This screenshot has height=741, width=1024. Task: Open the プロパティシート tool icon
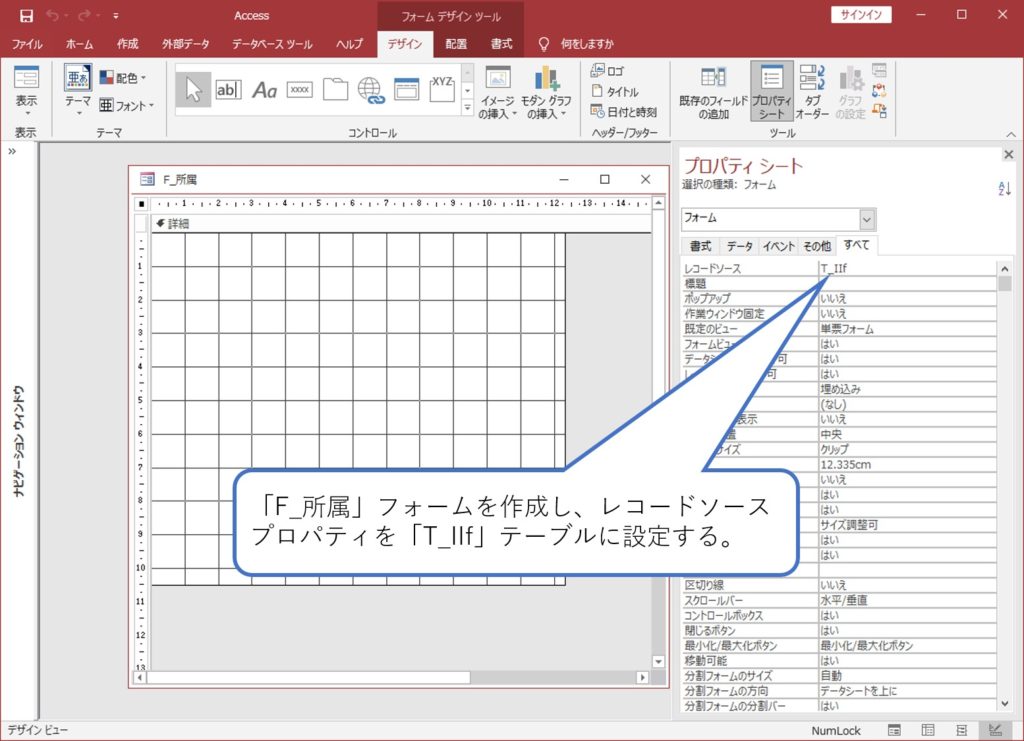(773, 90)
